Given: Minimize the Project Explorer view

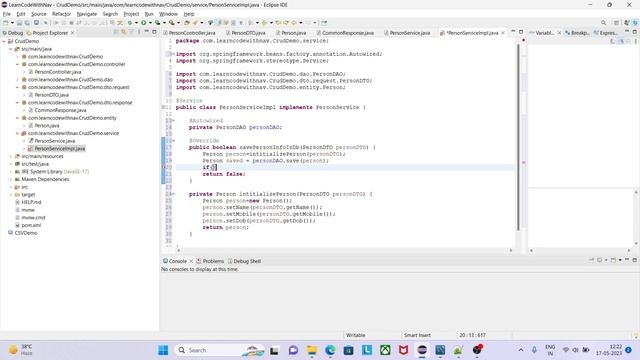Looking at the screenshot, I should 147,32.
